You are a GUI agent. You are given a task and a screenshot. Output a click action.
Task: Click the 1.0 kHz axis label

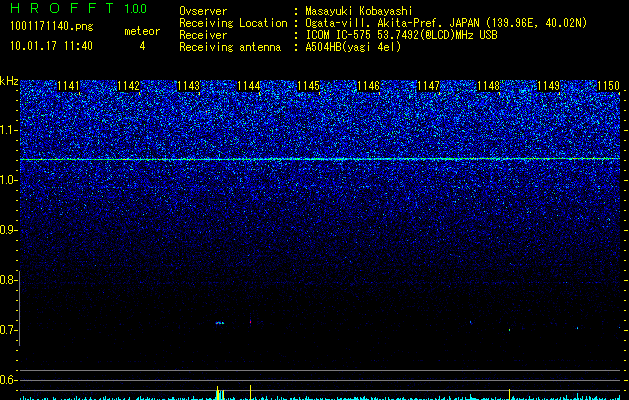pos(8,180)
